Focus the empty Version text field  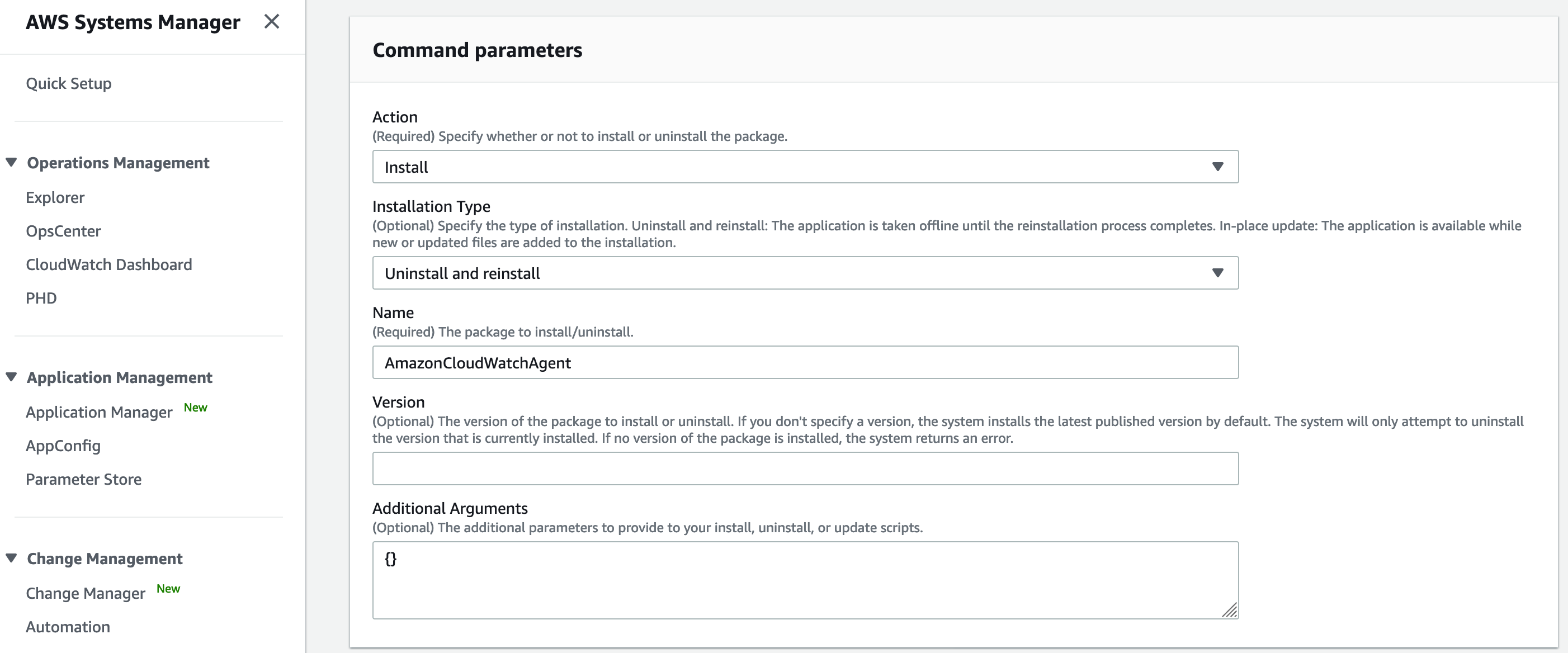tap(805, 469)
